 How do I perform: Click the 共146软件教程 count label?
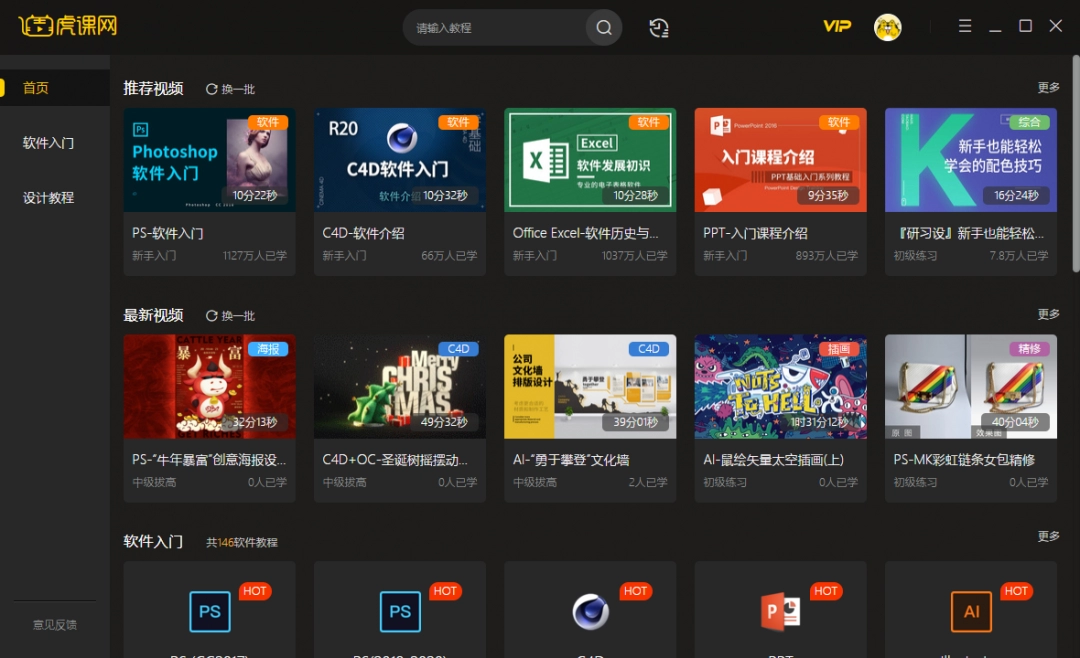click(242, 543)
